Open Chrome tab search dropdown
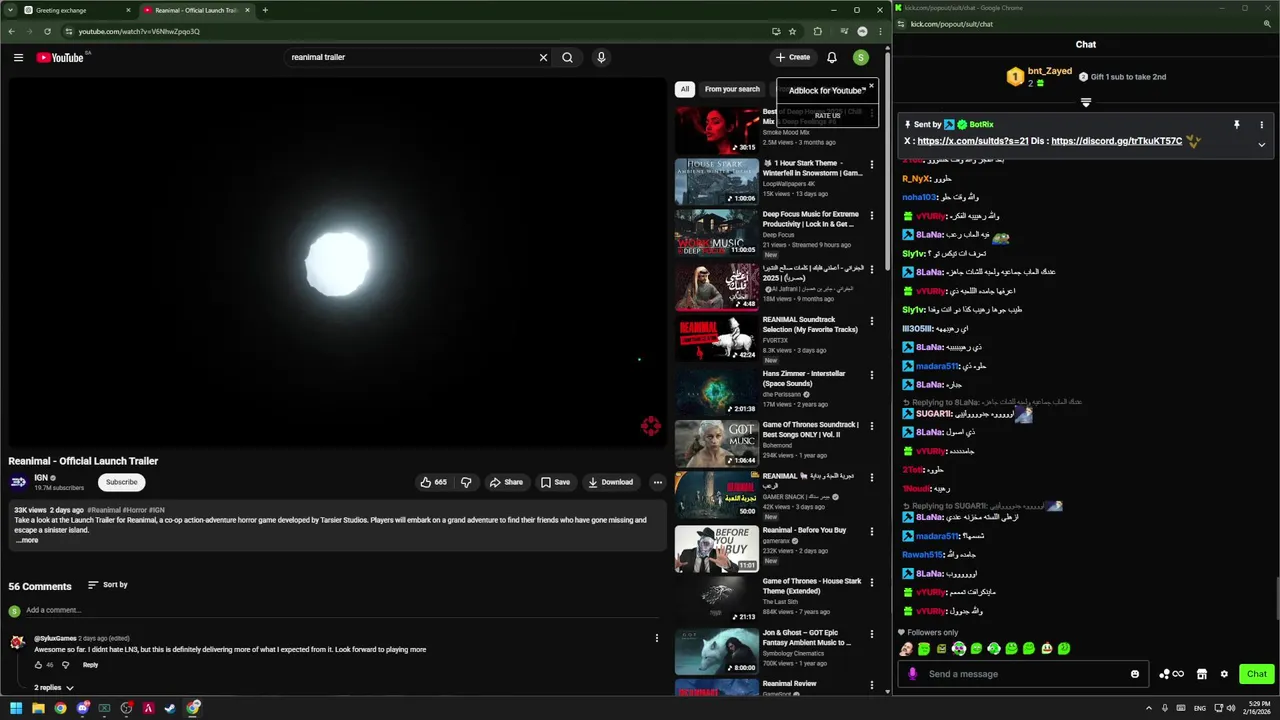 coord(9,10)
